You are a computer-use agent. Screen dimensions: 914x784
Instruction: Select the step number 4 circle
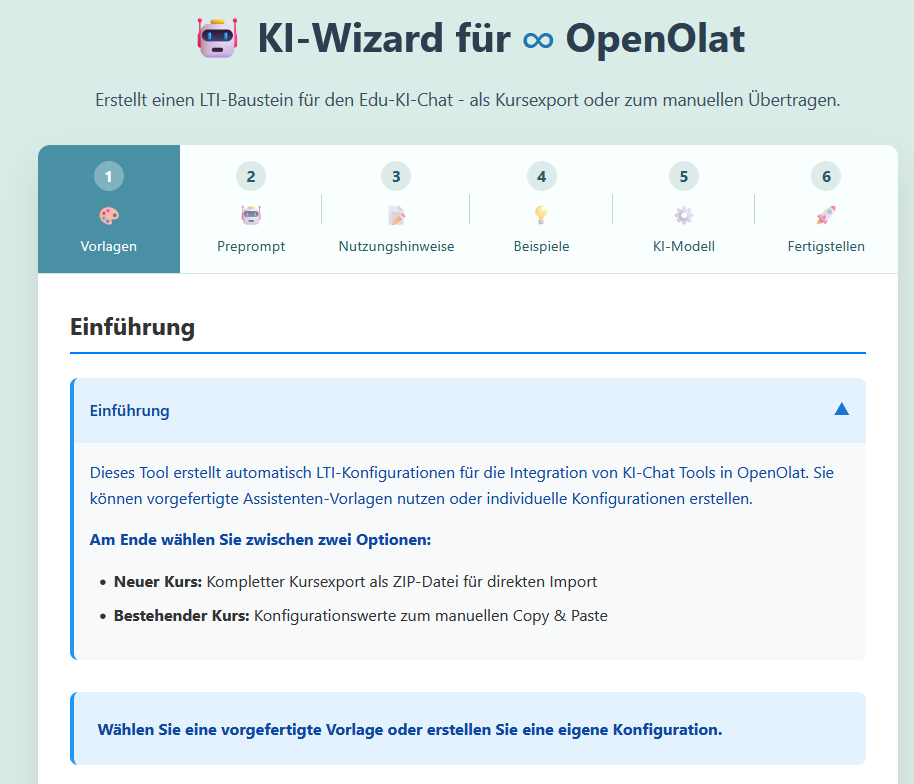tap(541, 177)
